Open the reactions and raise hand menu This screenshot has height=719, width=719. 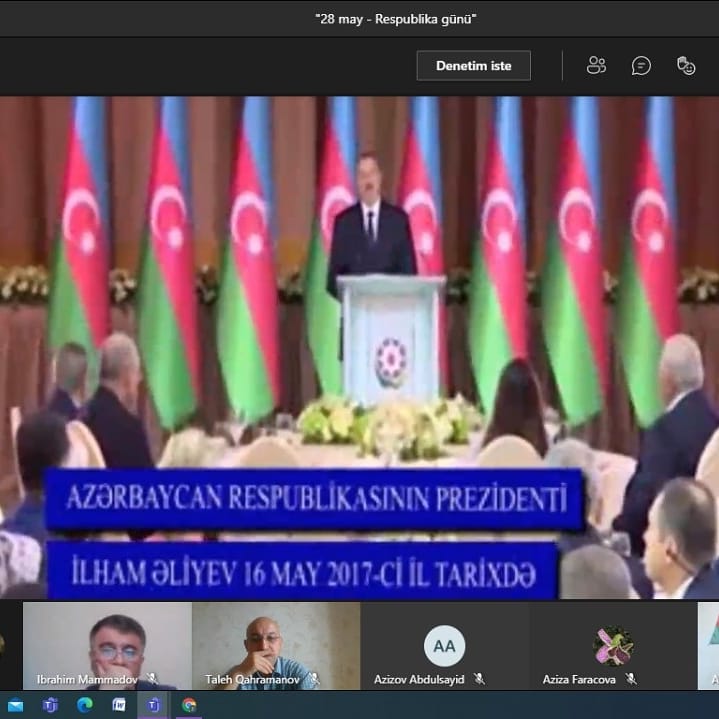point(686,66)
